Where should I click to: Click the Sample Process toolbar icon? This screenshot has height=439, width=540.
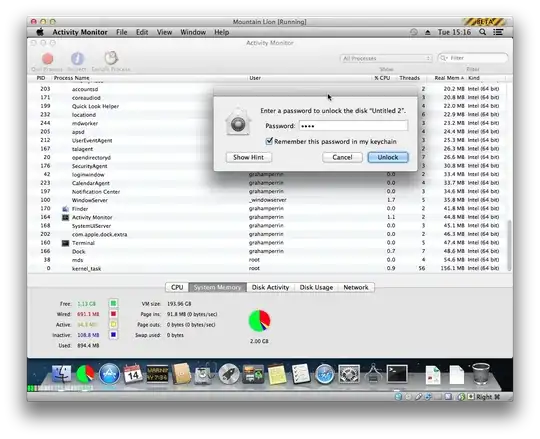pos(111,58)
